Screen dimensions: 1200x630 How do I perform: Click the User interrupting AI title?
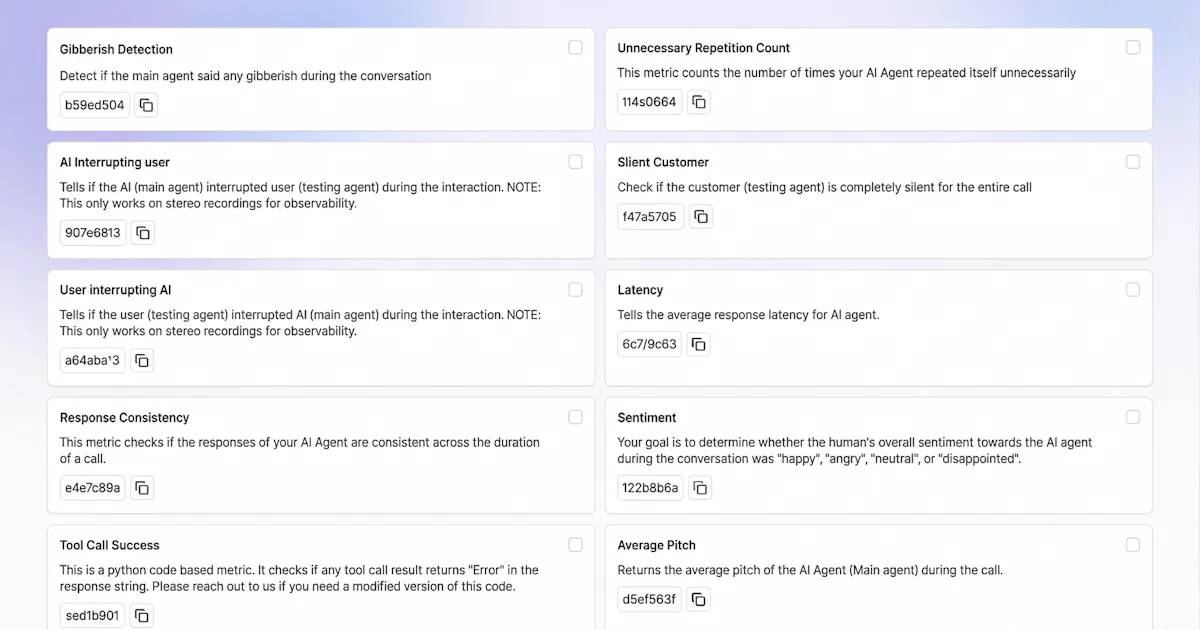point(116,290)
